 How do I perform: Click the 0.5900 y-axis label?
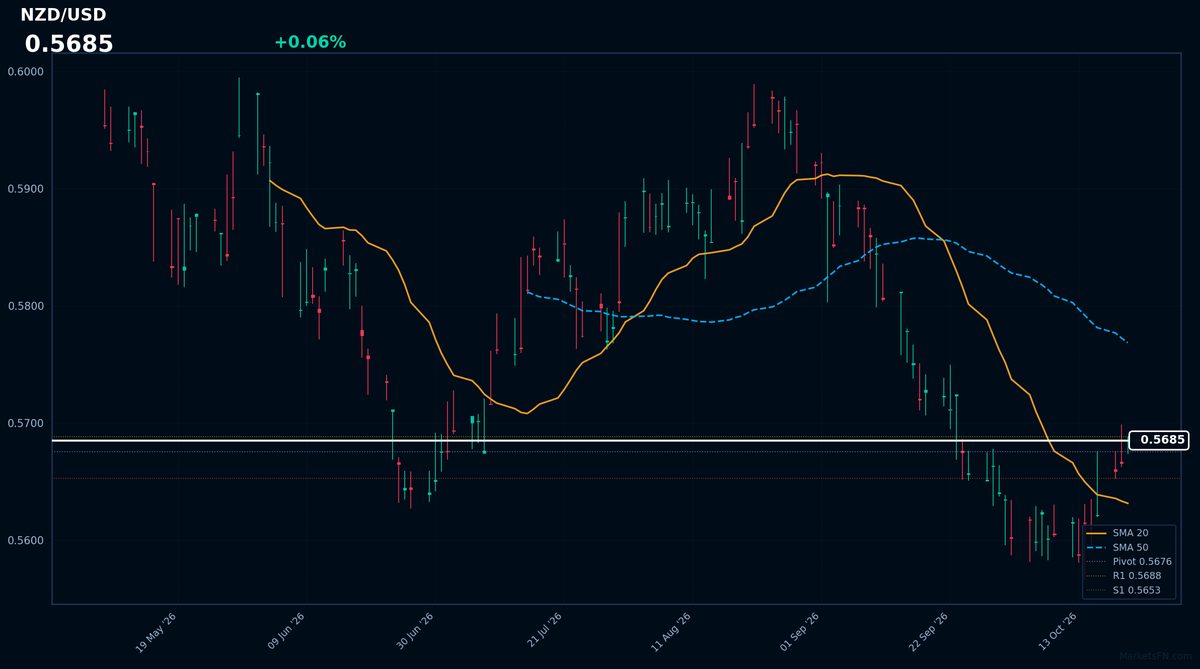26,189
